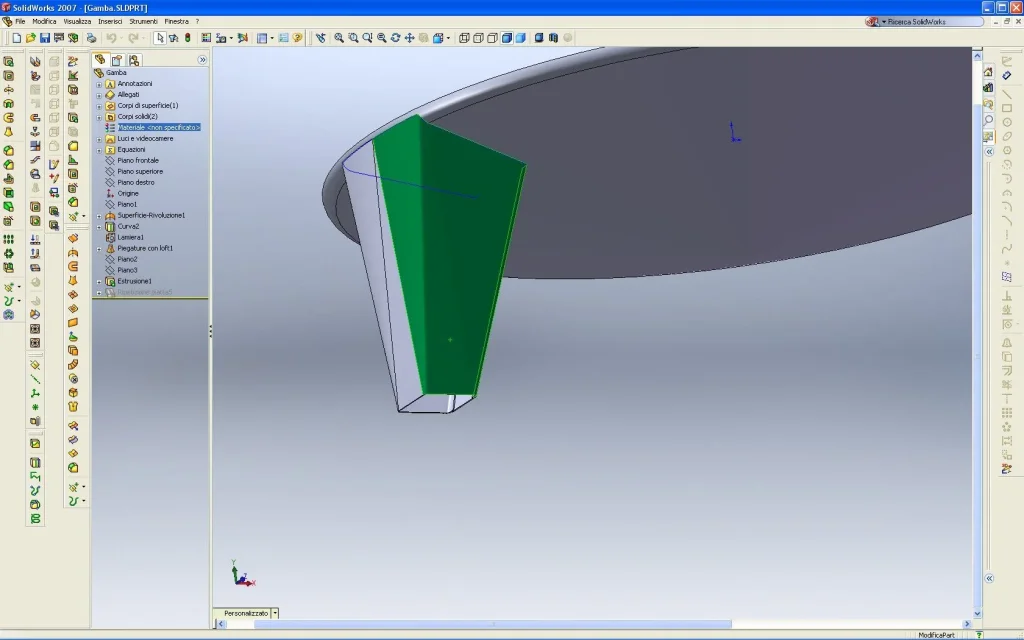
Task: Select Lamiera1 sheet metal feature
Action: 131,237
